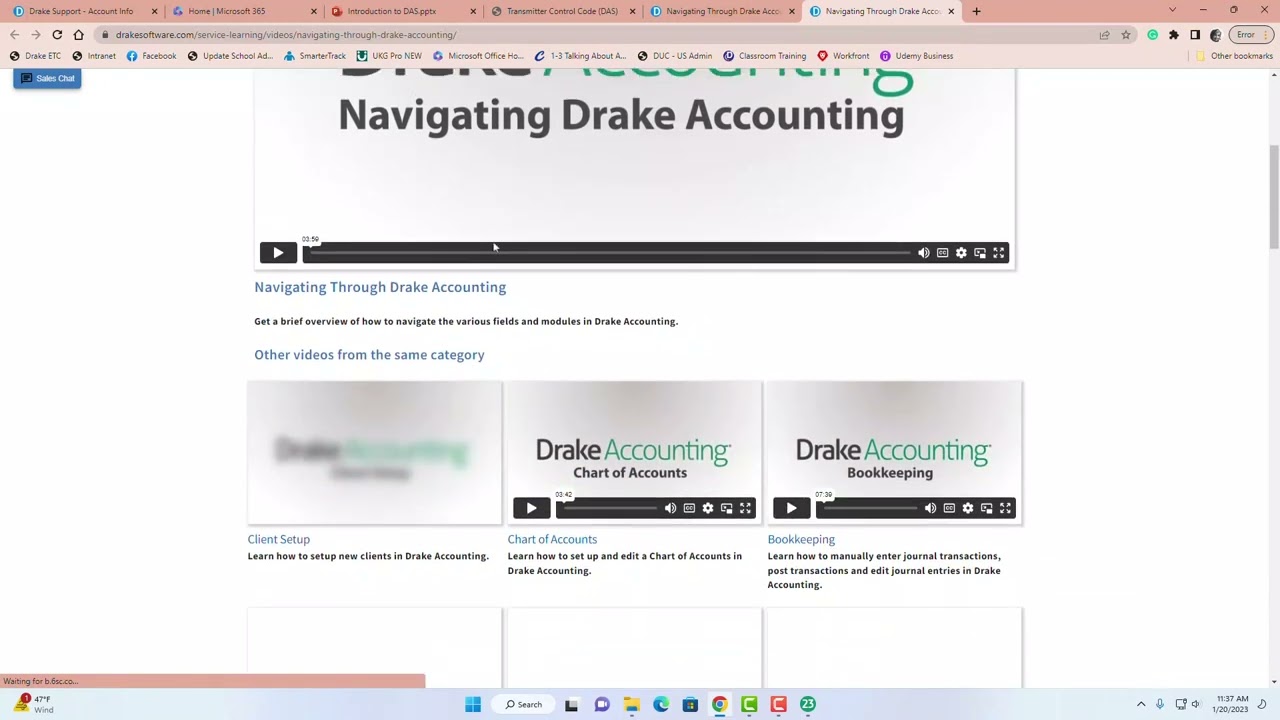Open Bookkeeping video settings gear

coord(968,508)
